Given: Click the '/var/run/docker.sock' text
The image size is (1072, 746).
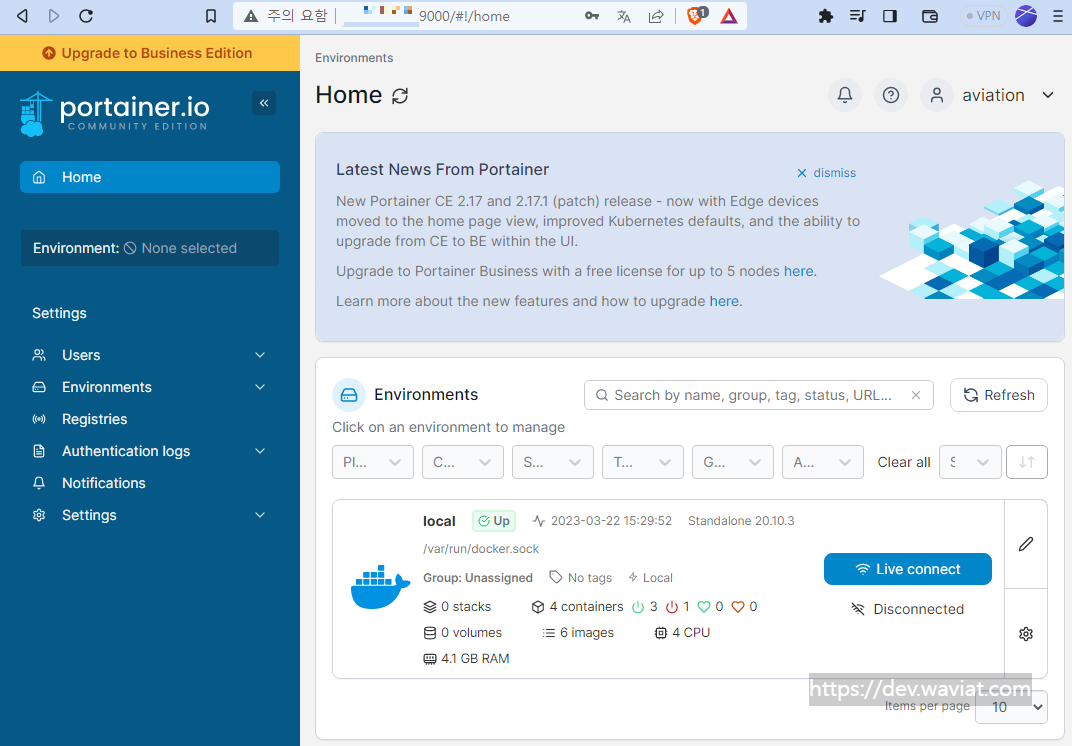Looking at the screenshot, I should click(x=481, y=548).
